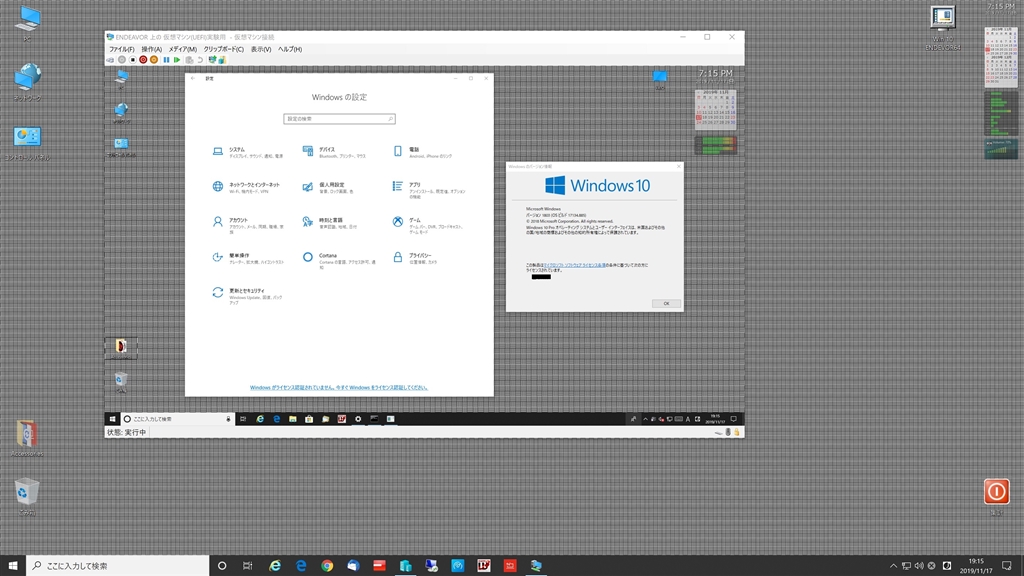Open Internet Explorer in guest taskbar

(260, 419)
